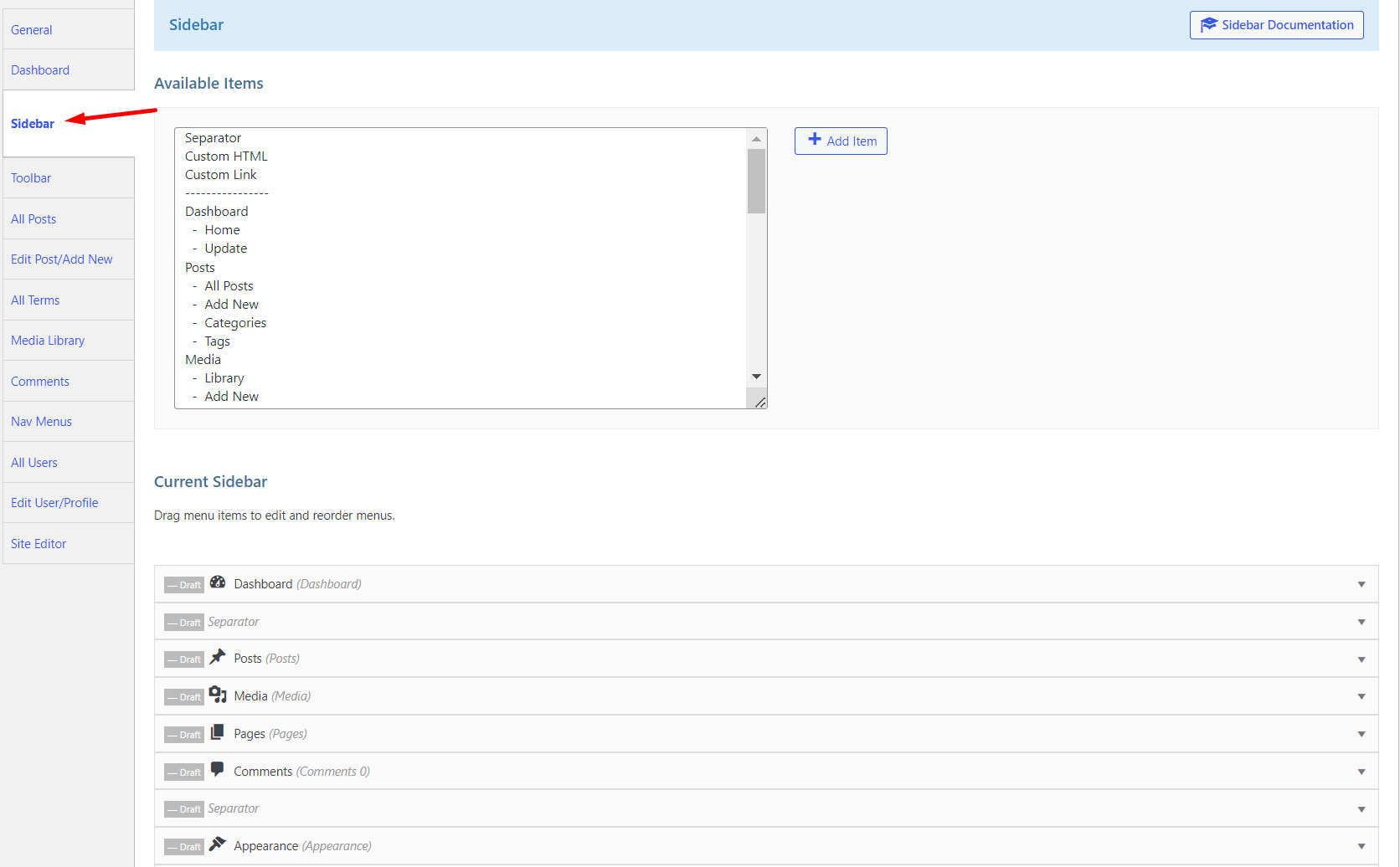1400x867 pixels.
Task: Click the Appearance brush icon
Action: [x=218, y=844]
